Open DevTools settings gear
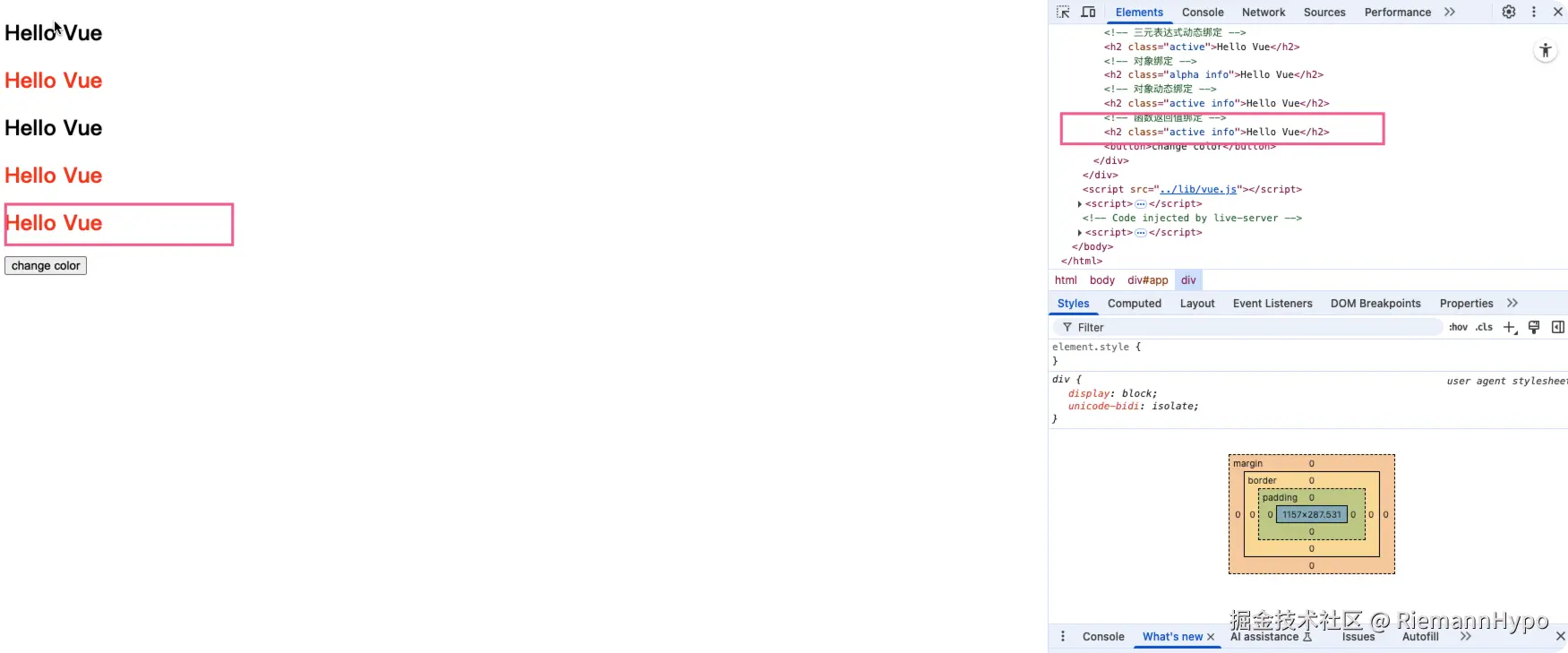This screenshot has width=1568, height=653. click(x=1509, y=12)
